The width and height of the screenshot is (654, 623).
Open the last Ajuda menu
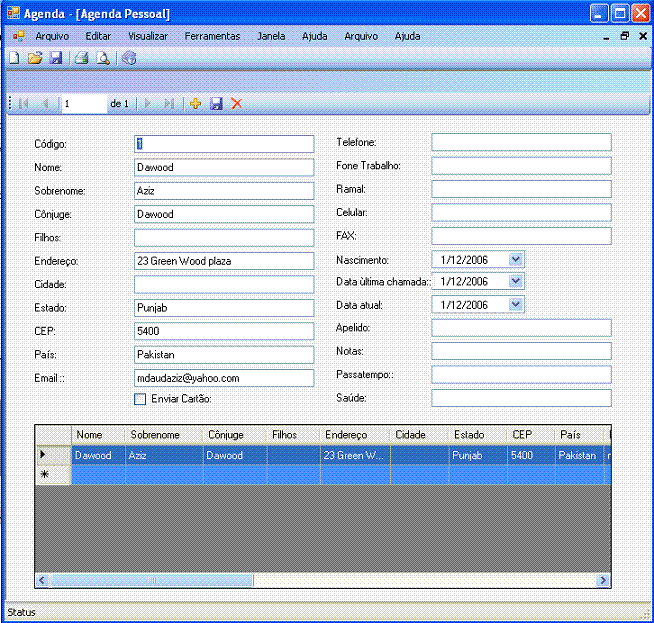pos(407,36)
